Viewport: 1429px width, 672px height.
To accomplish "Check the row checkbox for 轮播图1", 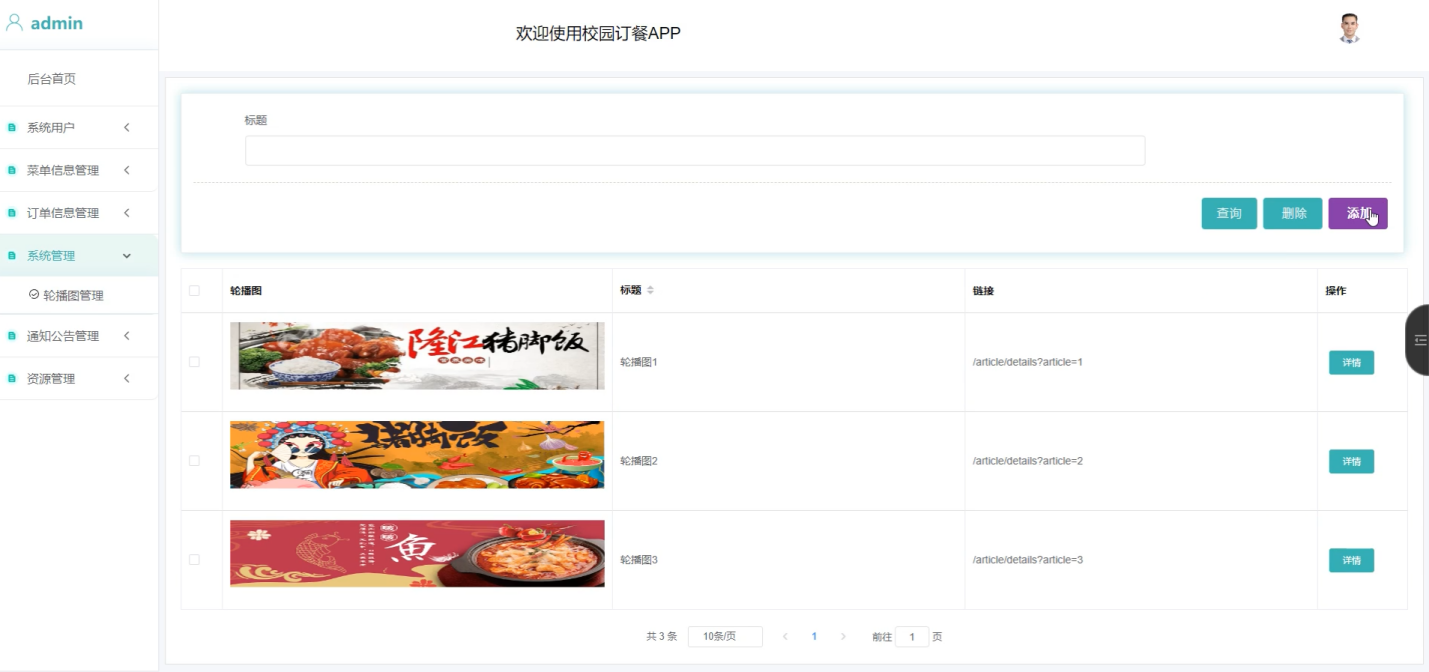I will [x=194, y=362].
